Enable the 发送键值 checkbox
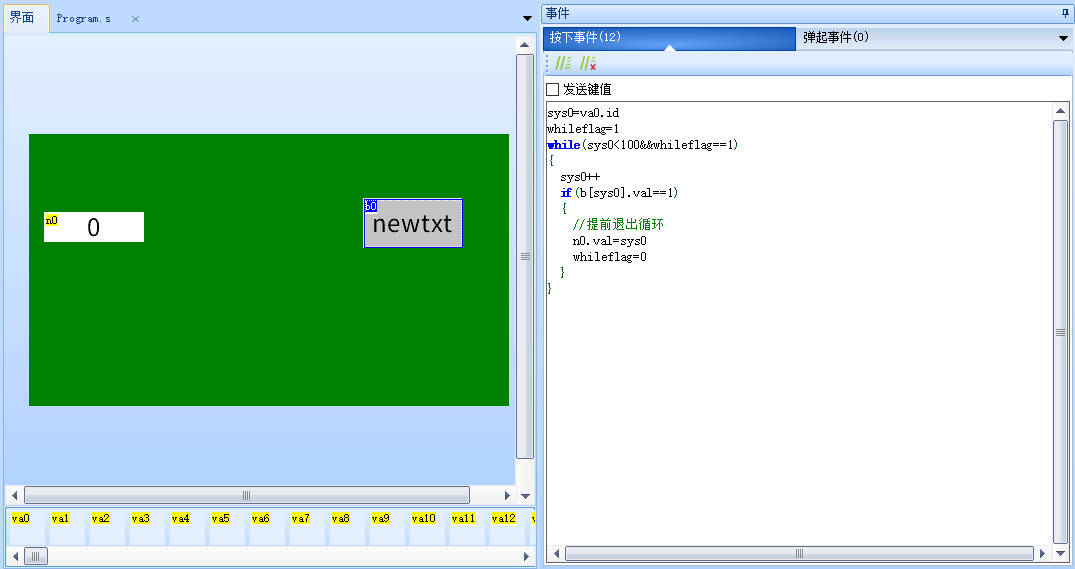This screenshot has width=1075, height=569. pyautogui.click(x=553, y=89)
